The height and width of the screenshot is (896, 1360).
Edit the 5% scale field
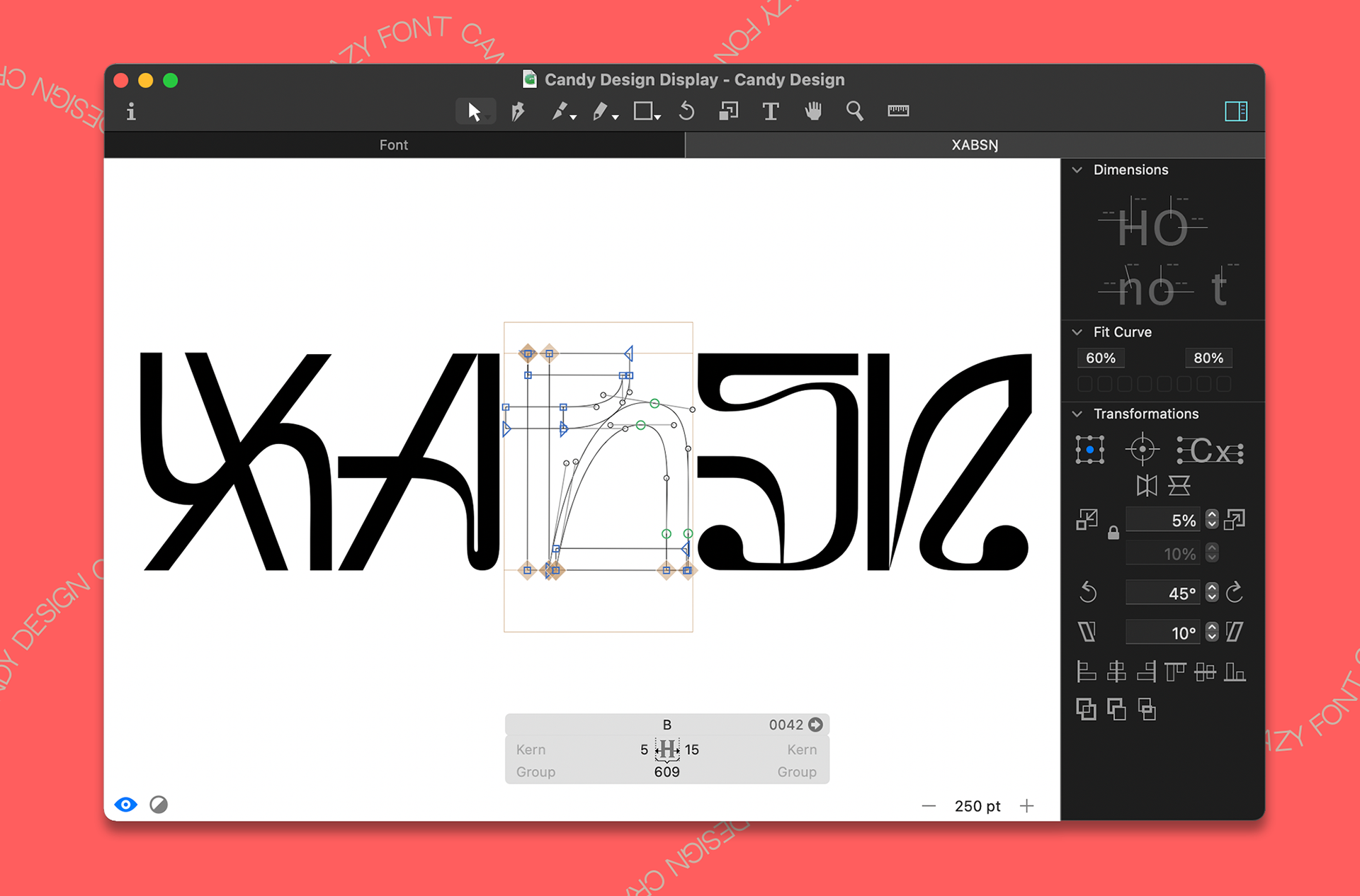click(x=1164, y=520)
